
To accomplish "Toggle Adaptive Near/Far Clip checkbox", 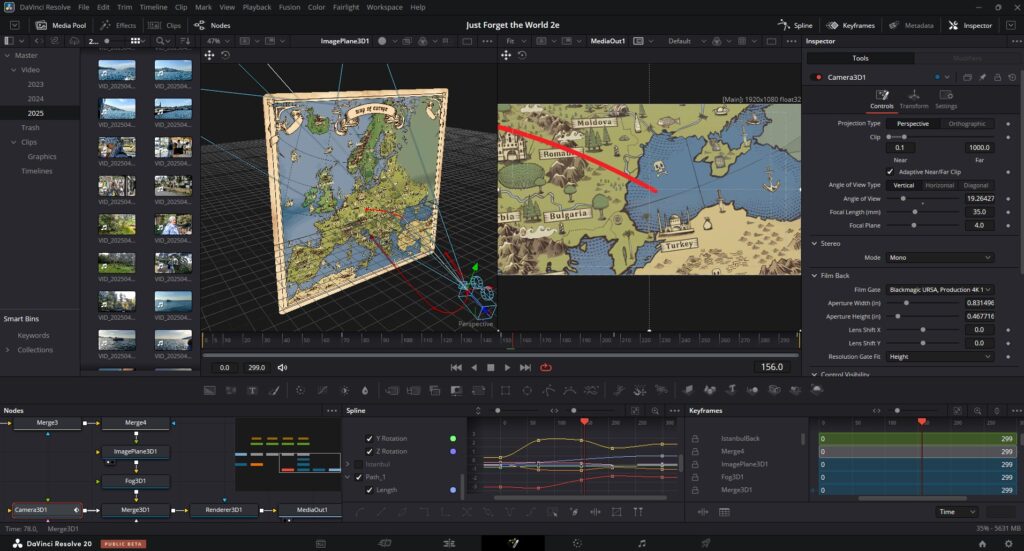I will point(890,172).
